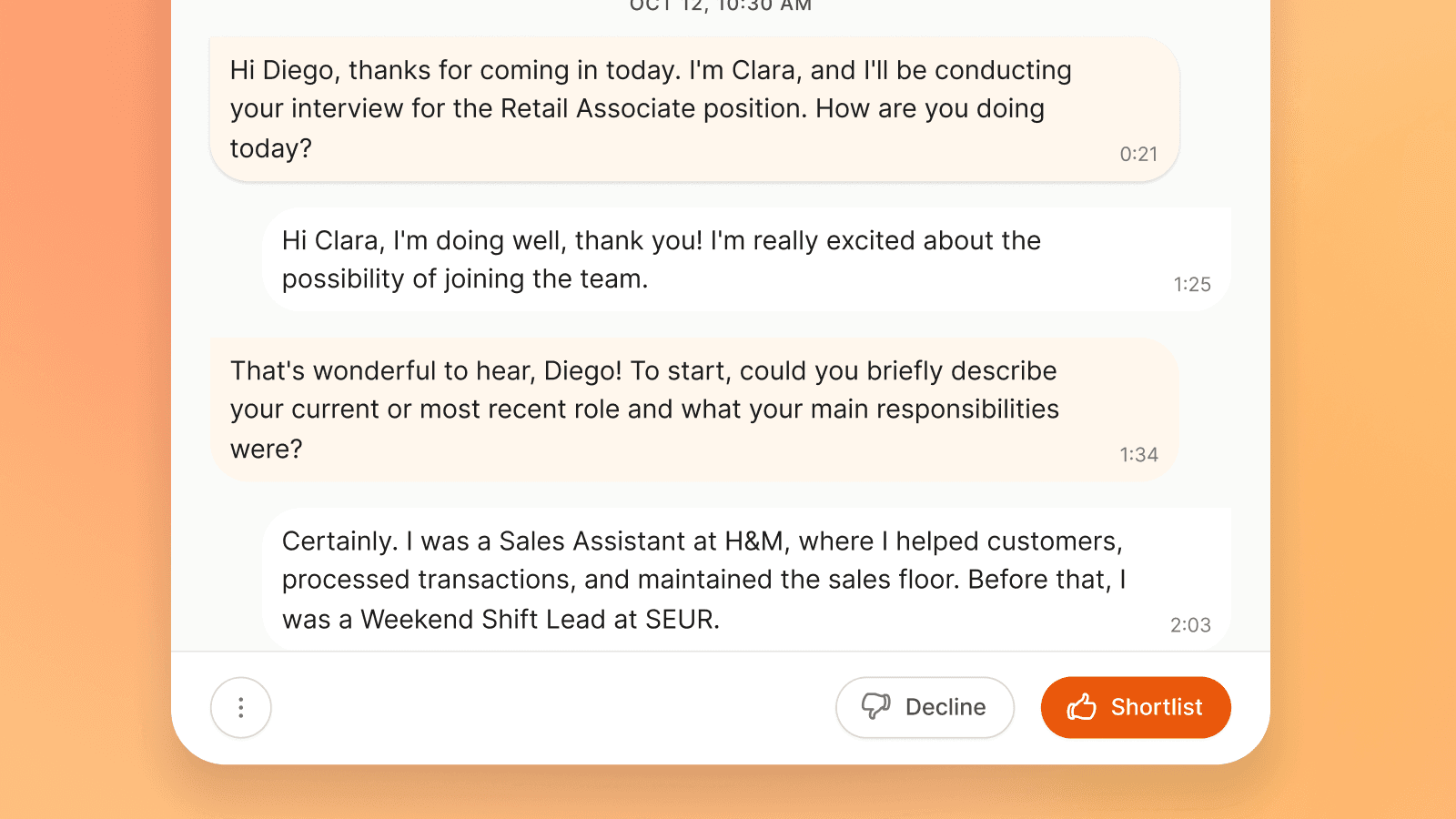Jump to the 1:25 timestamp
This screenshot has height=819, width=1456.
(1191, 285)
